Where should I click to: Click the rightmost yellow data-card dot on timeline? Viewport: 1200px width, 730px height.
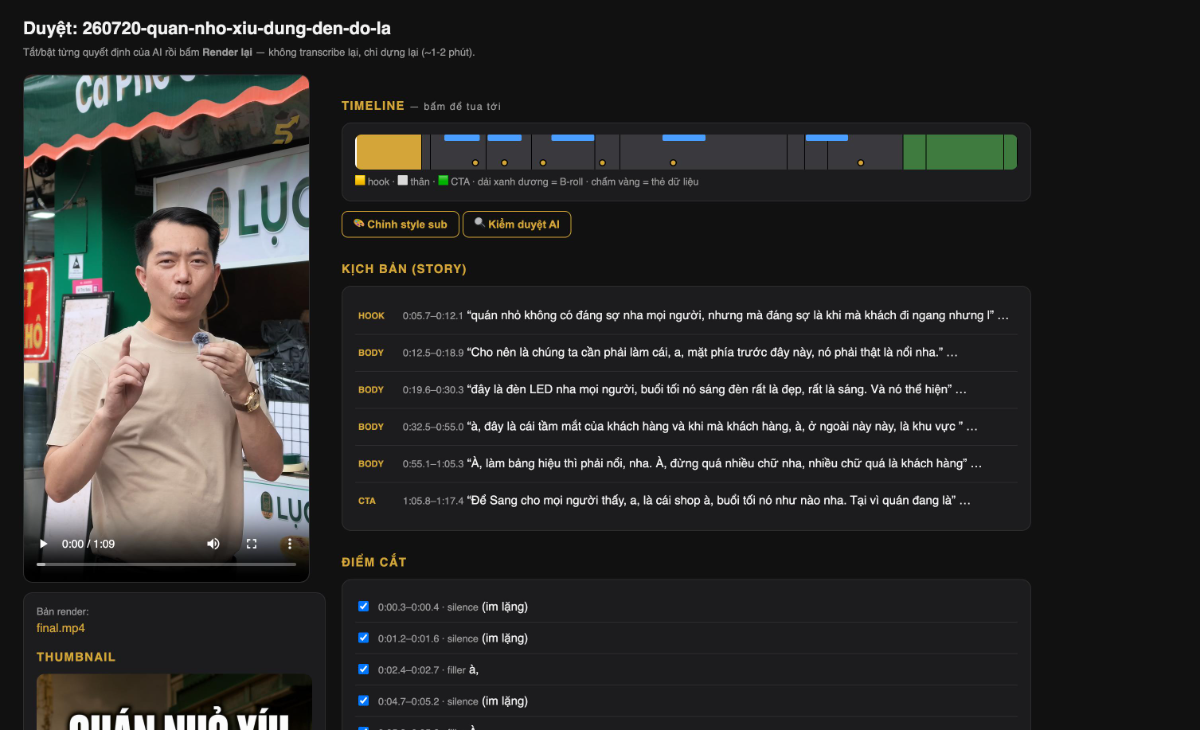(x=860, y=163)
